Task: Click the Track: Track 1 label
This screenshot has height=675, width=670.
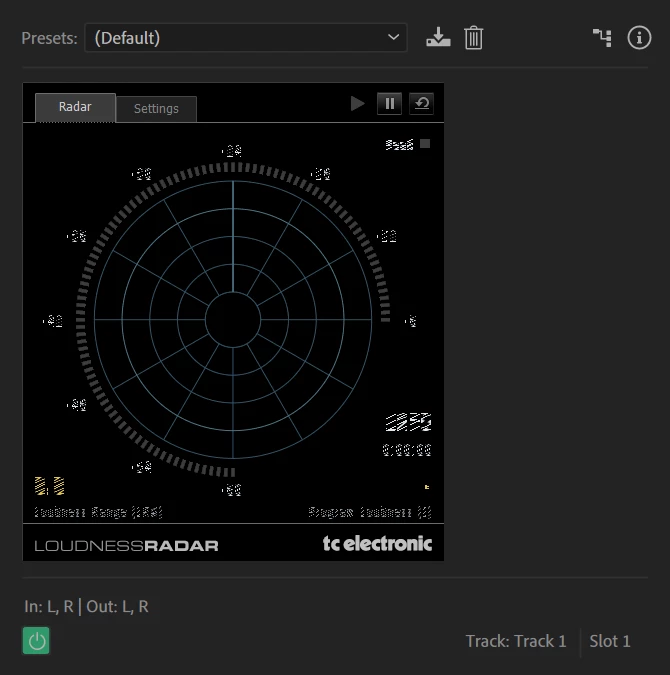Action: point(516,641)
